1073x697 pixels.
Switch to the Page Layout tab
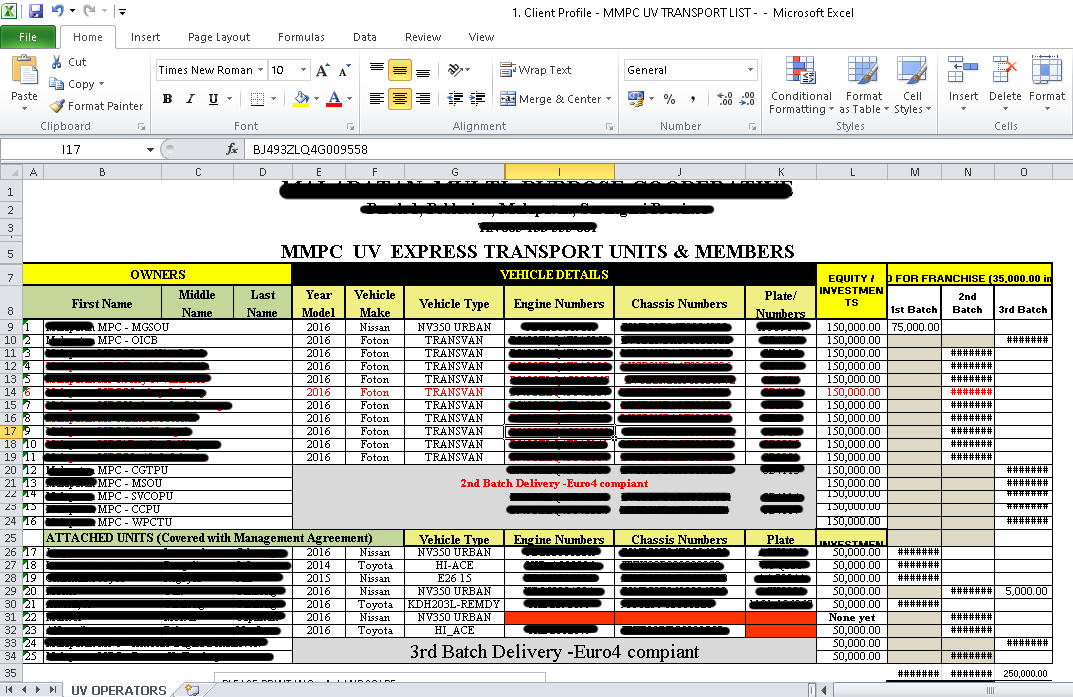[219, 37]
